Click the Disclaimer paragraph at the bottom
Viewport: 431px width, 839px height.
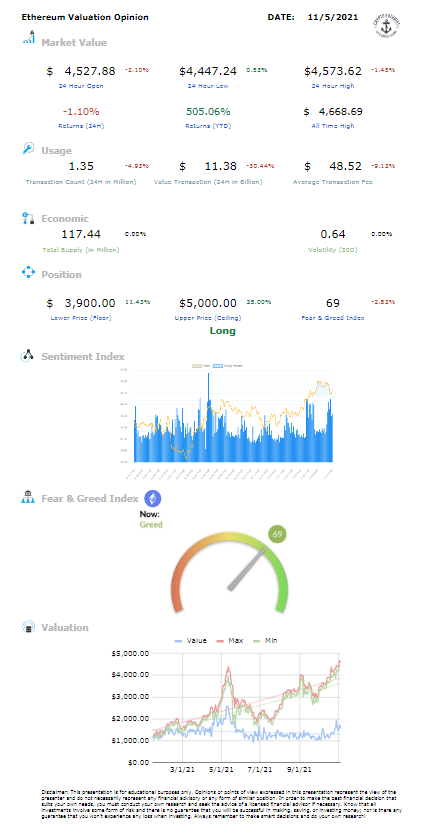221,806
